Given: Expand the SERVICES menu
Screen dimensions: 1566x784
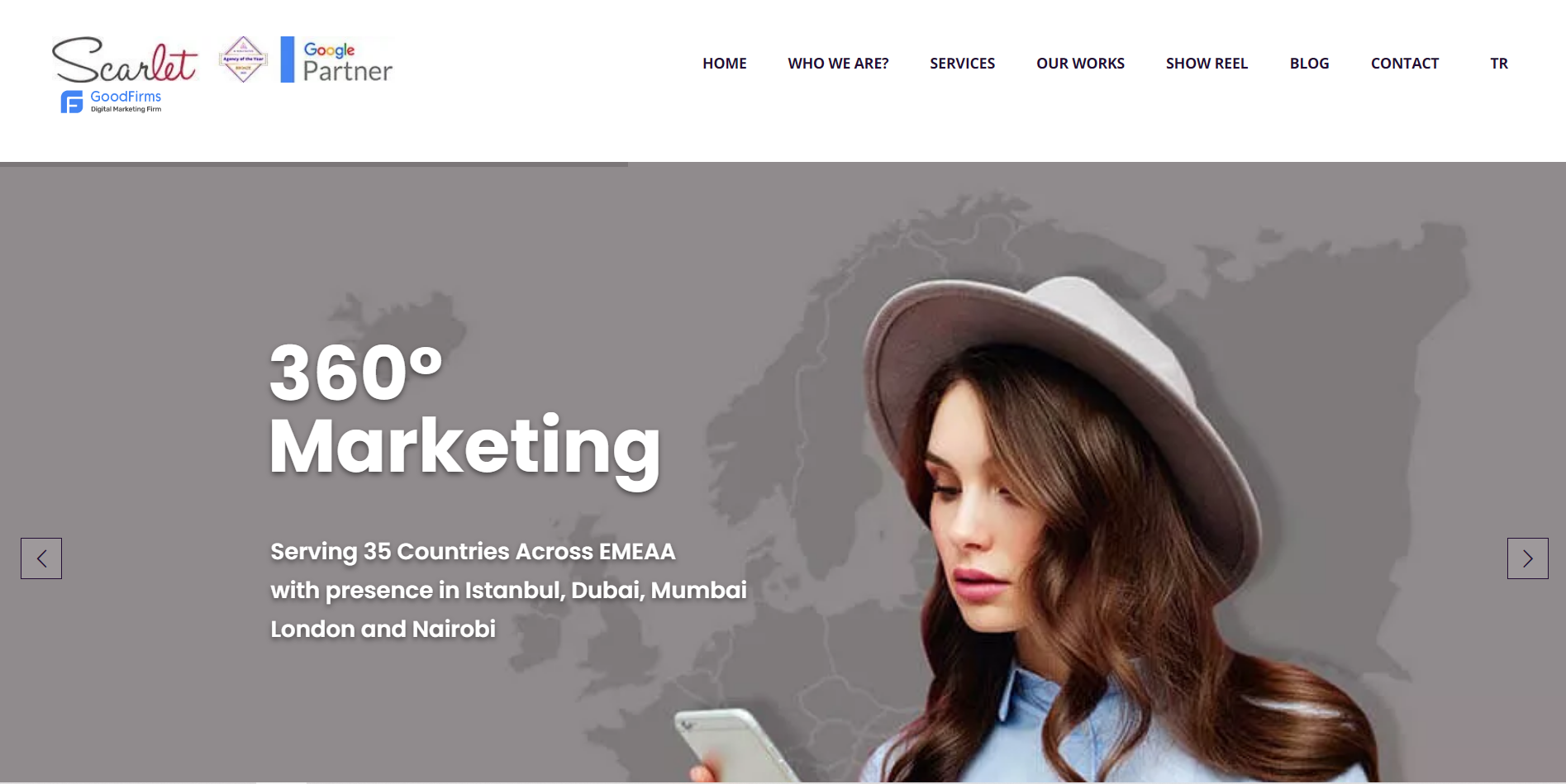Looking at the screenshot, I should [962, 64].
